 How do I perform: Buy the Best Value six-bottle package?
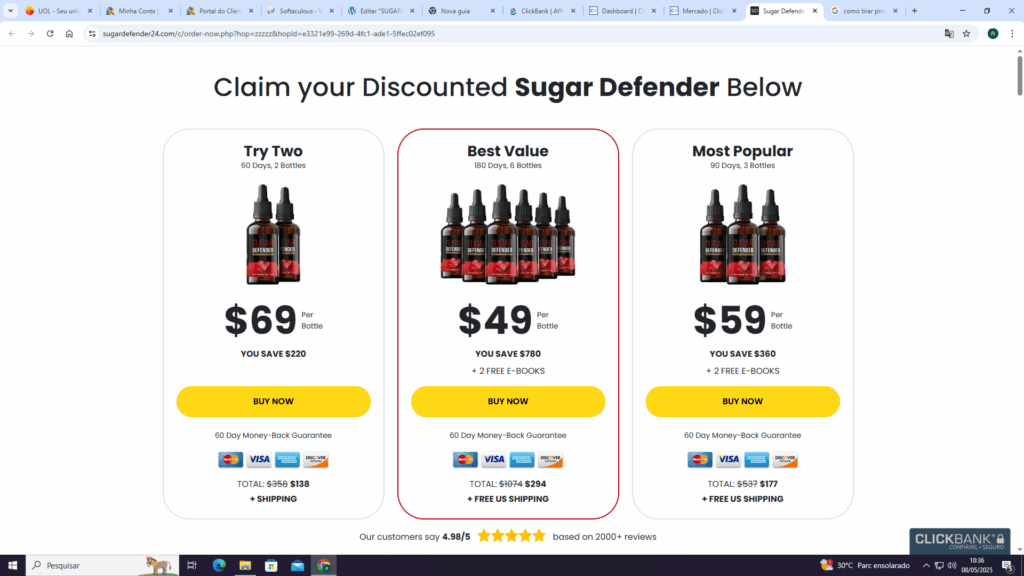pyautogui.click(x=507, y=402)
